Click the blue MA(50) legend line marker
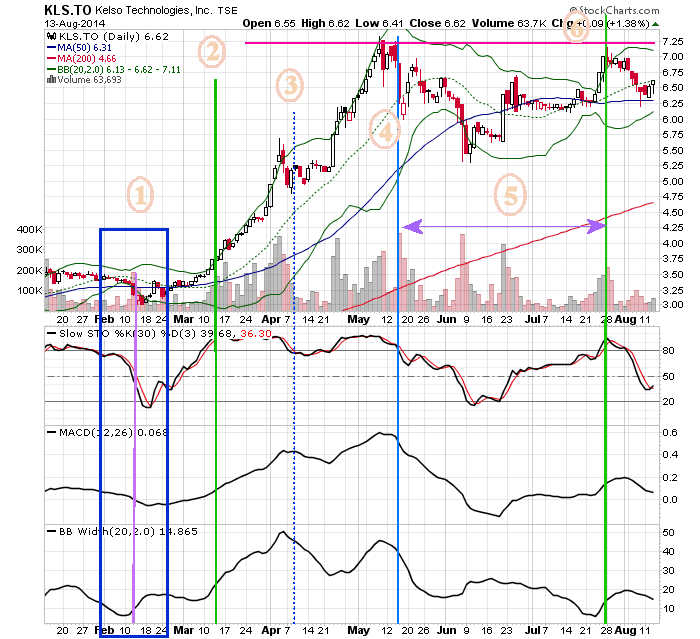The width and height of the screenshot is (700, 639). (51, 48)
